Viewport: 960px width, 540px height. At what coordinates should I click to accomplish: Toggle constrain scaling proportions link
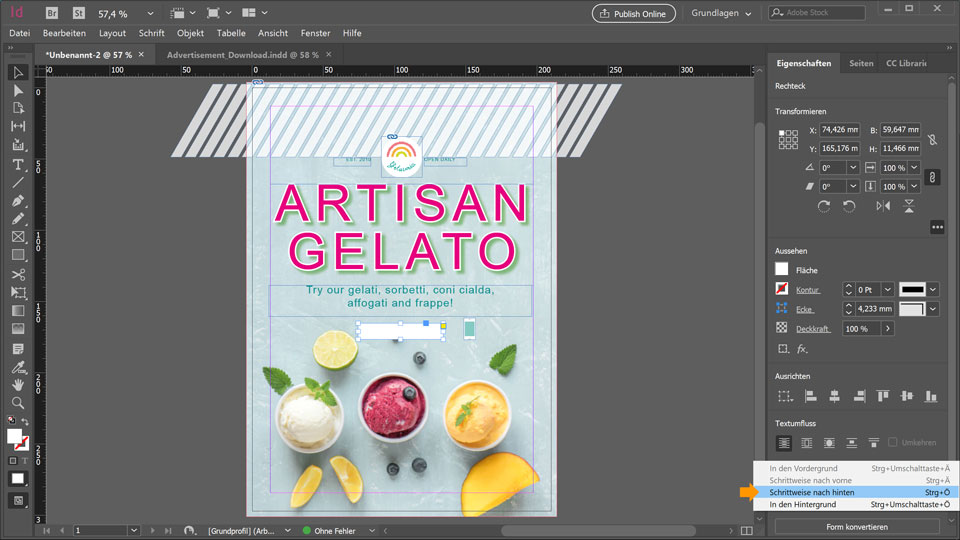(932, 177)
